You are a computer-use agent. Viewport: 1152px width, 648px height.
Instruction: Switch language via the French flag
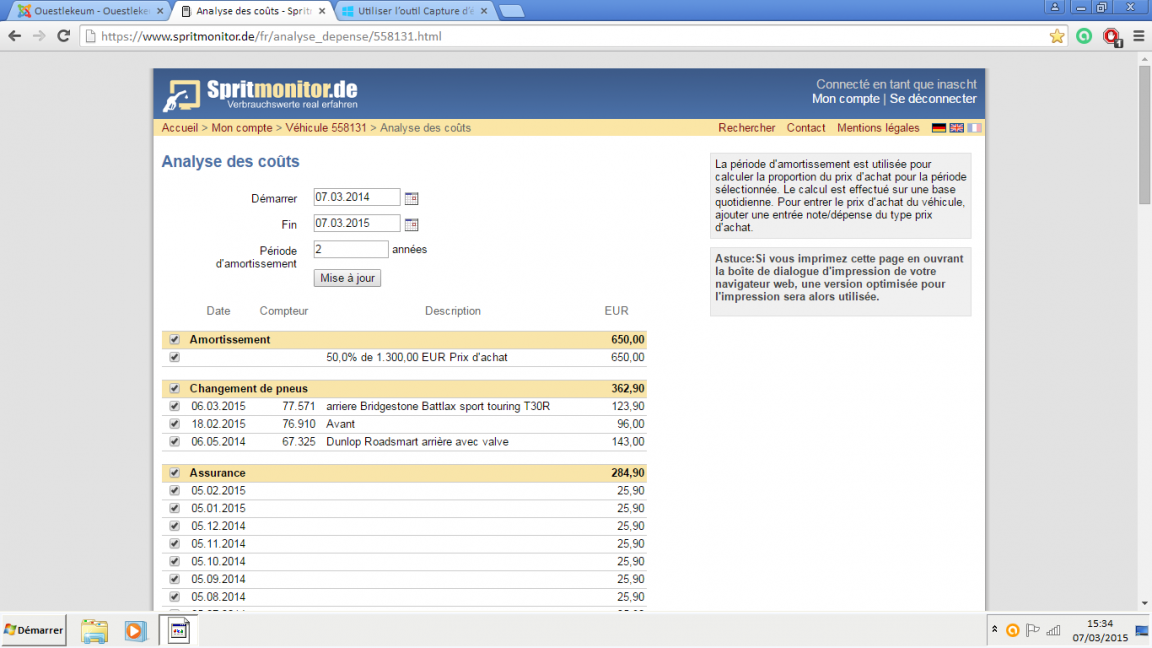tap(974, 128)
